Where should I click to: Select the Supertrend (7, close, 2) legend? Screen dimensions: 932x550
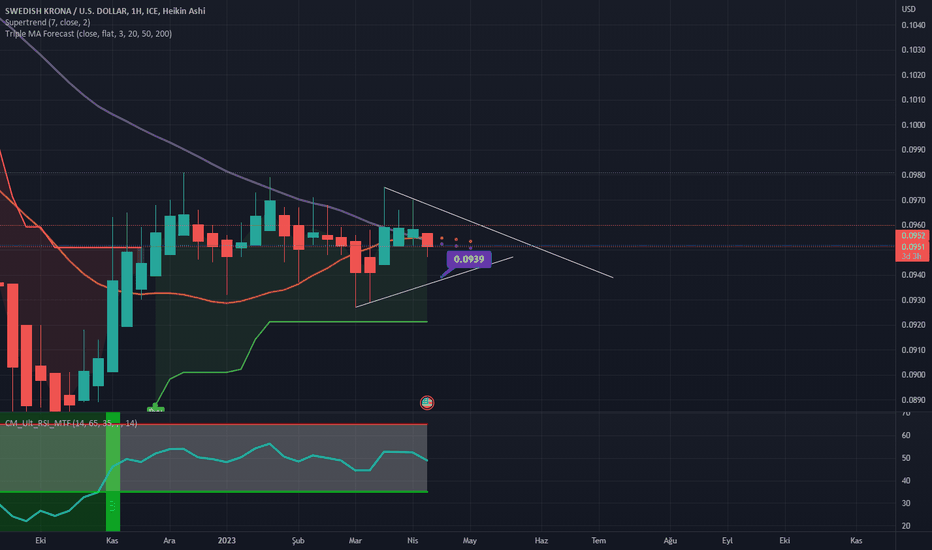[x=48, y=22]
